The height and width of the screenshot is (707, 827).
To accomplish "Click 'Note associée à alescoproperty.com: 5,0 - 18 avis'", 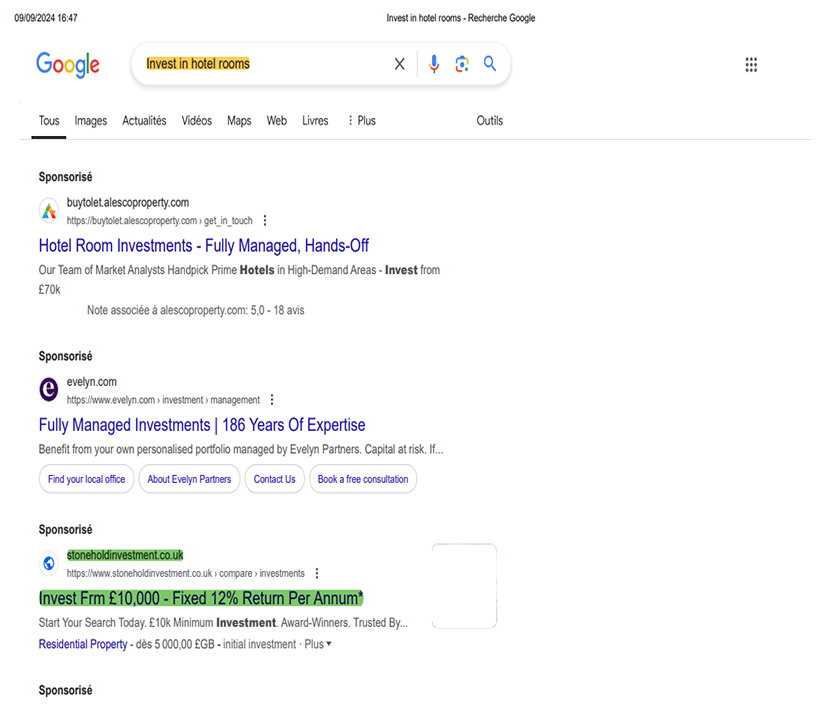I will [196, 310].
